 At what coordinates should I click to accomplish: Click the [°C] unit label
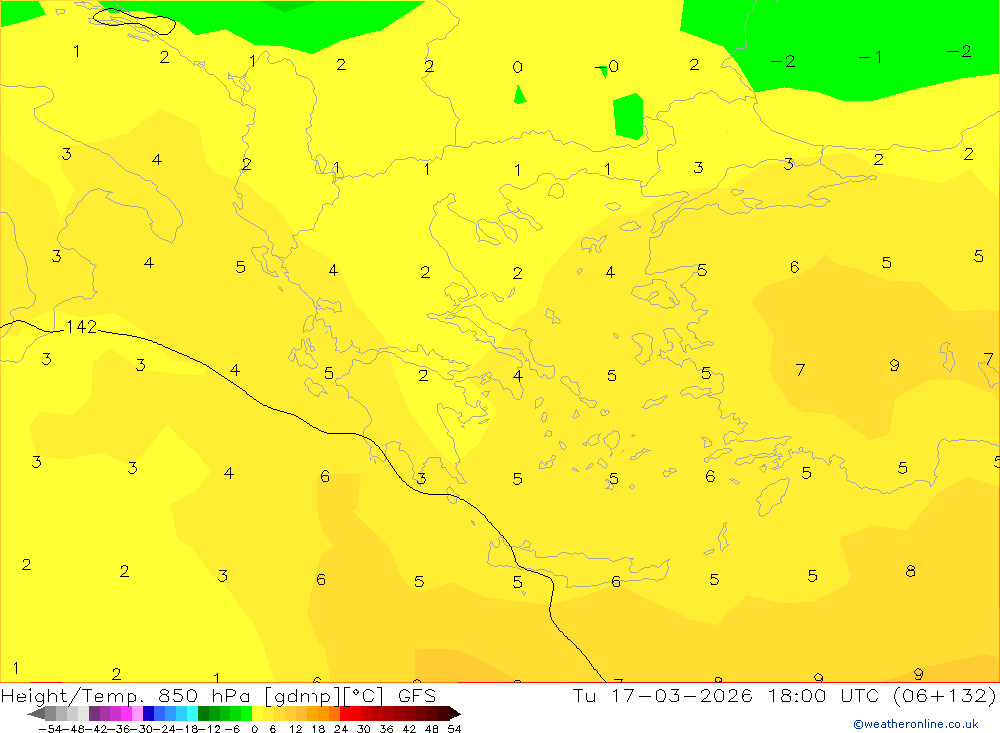coord(363,695)
